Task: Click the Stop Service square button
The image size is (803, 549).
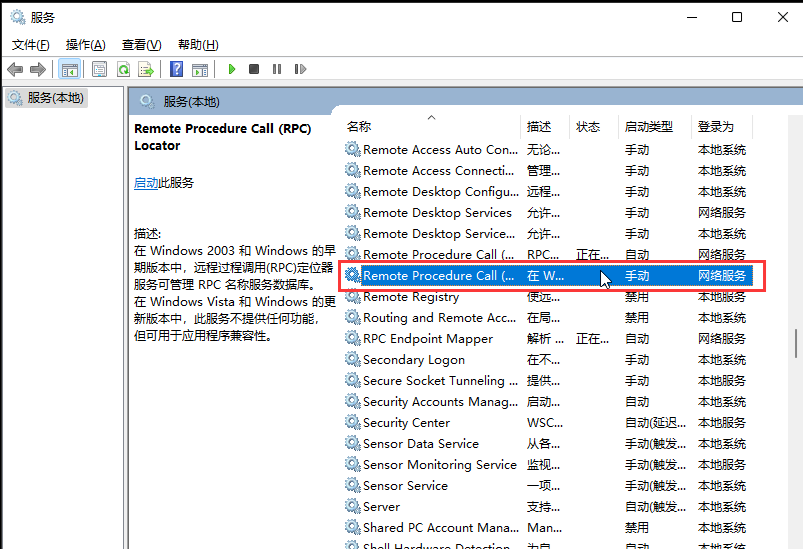Action: point(254,69)
